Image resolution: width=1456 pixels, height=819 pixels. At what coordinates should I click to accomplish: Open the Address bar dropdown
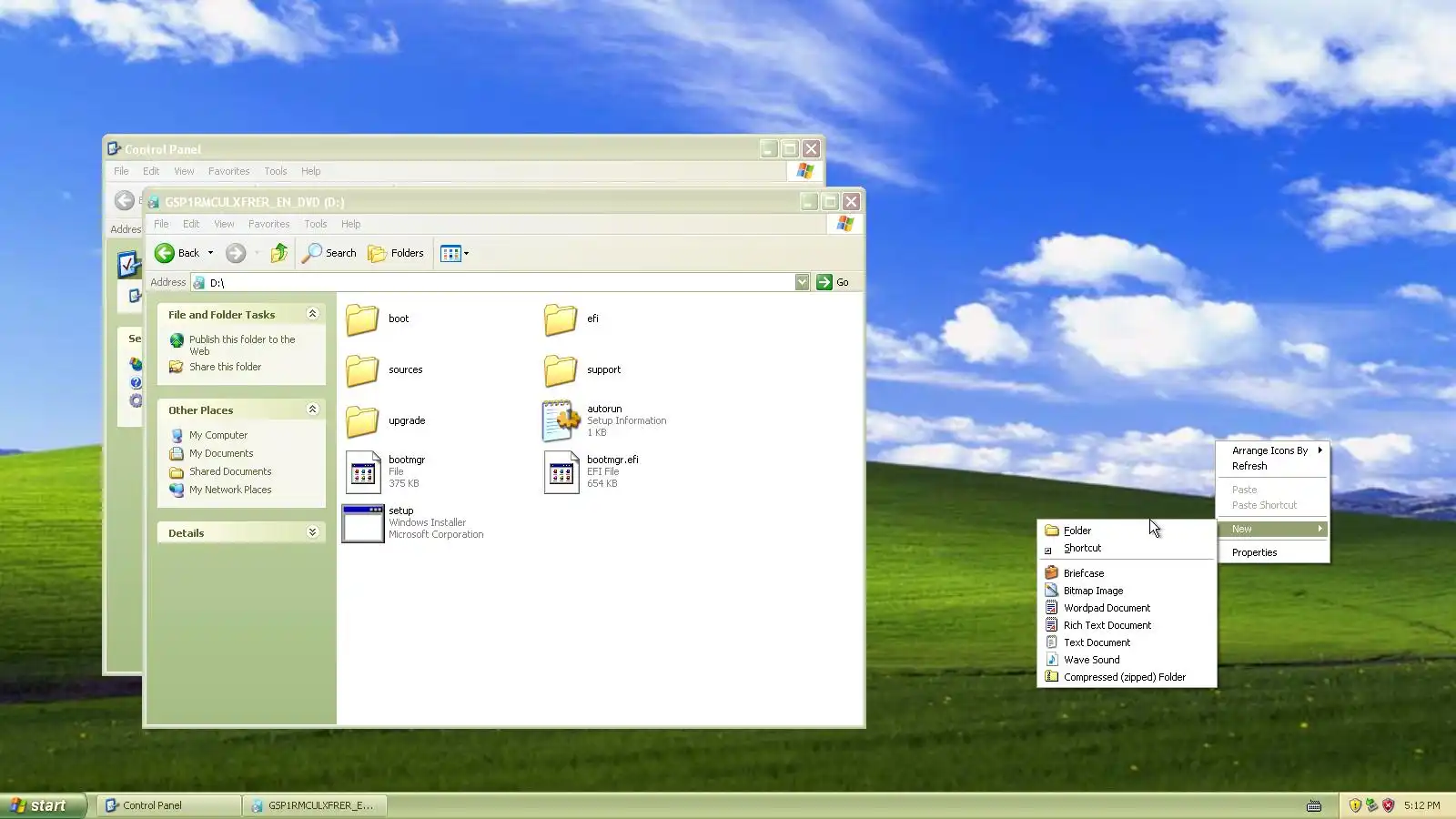[x=802, y=282]
